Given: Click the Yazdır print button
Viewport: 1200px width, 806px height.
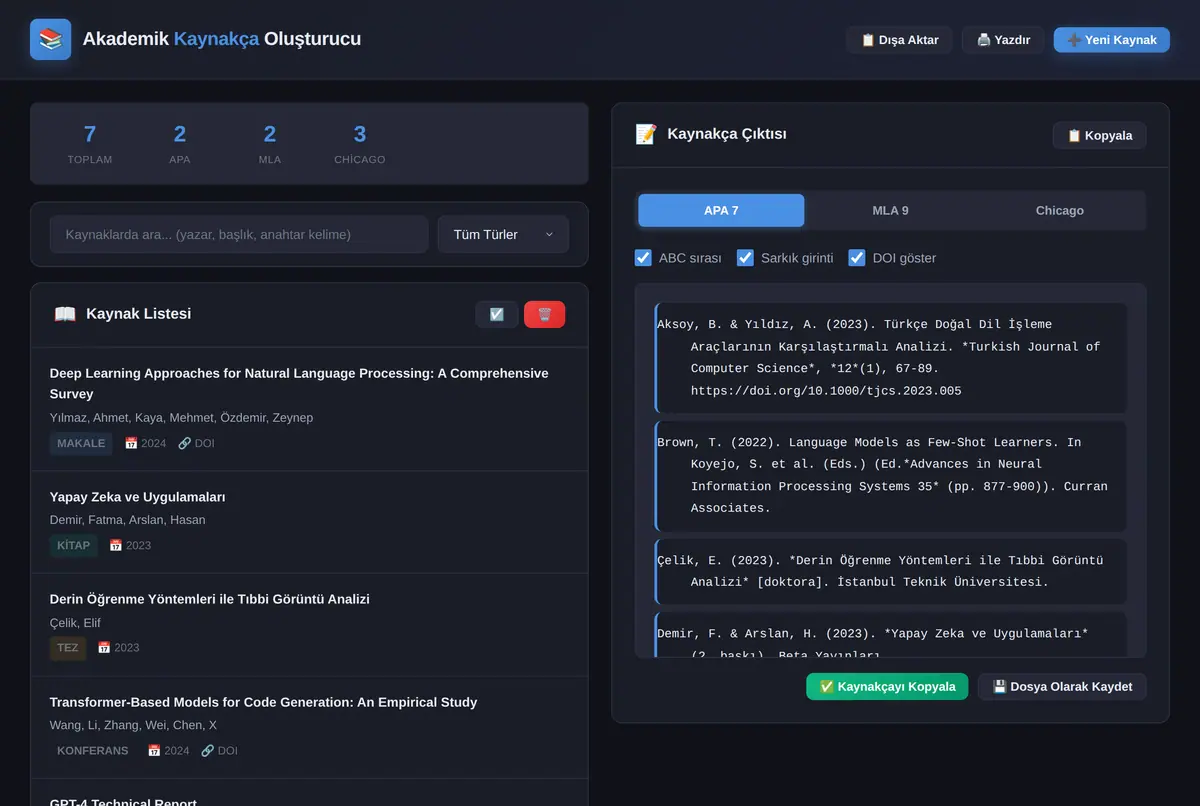Looking at the screenshot, I should (1003, 40).
